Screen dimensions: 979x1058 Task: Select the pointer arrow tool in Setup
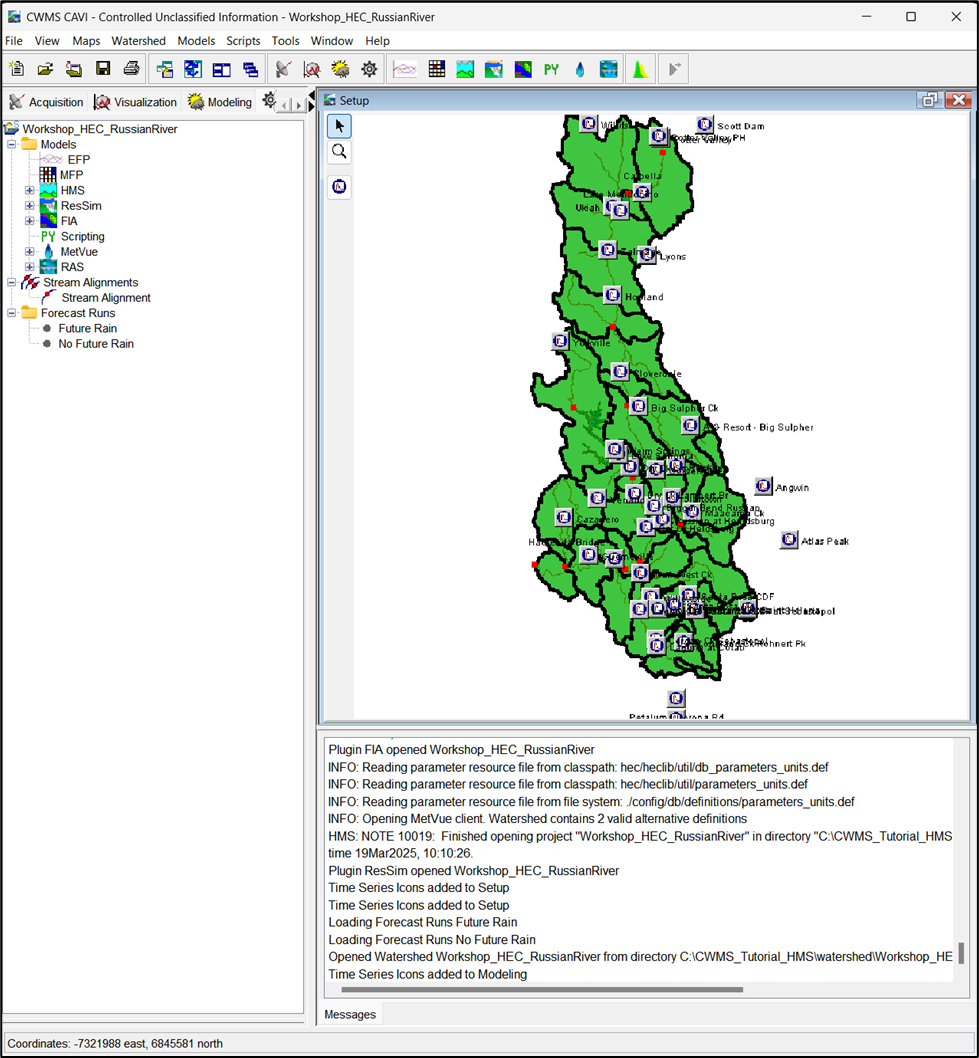point(339,126)
